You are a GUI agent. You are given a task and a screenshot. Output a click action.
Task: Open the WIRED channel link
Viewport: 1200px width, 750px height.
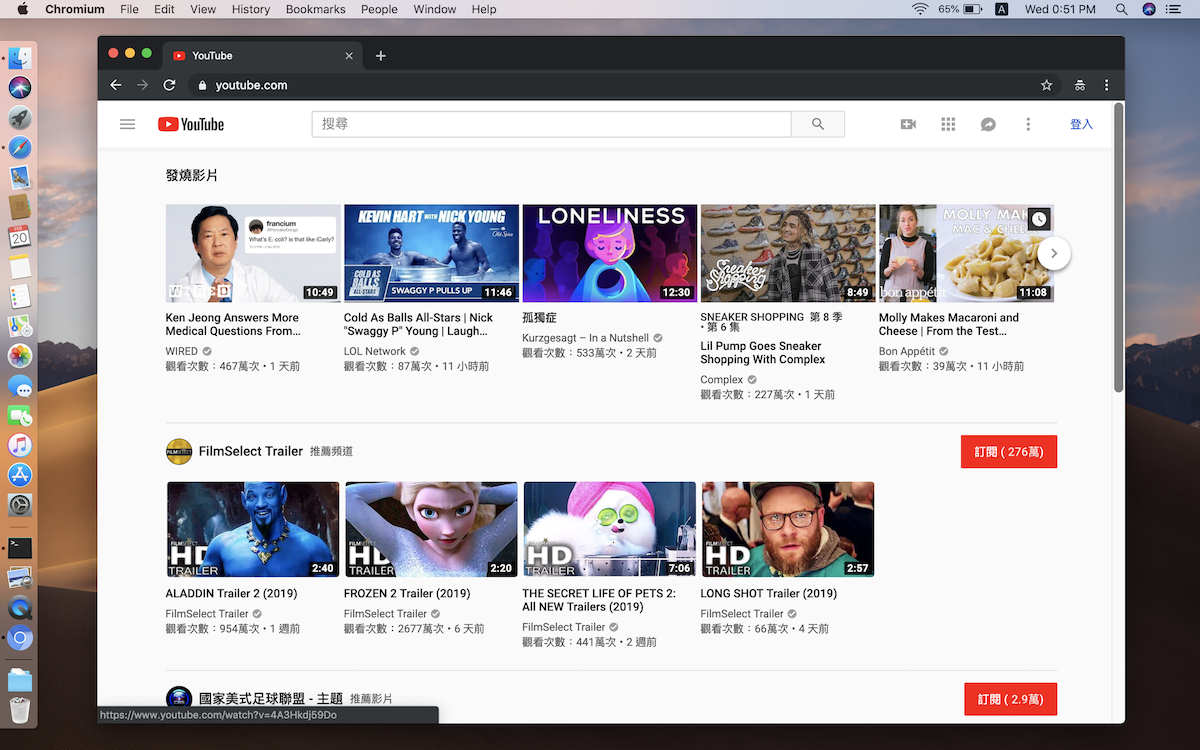coord(182,351)
